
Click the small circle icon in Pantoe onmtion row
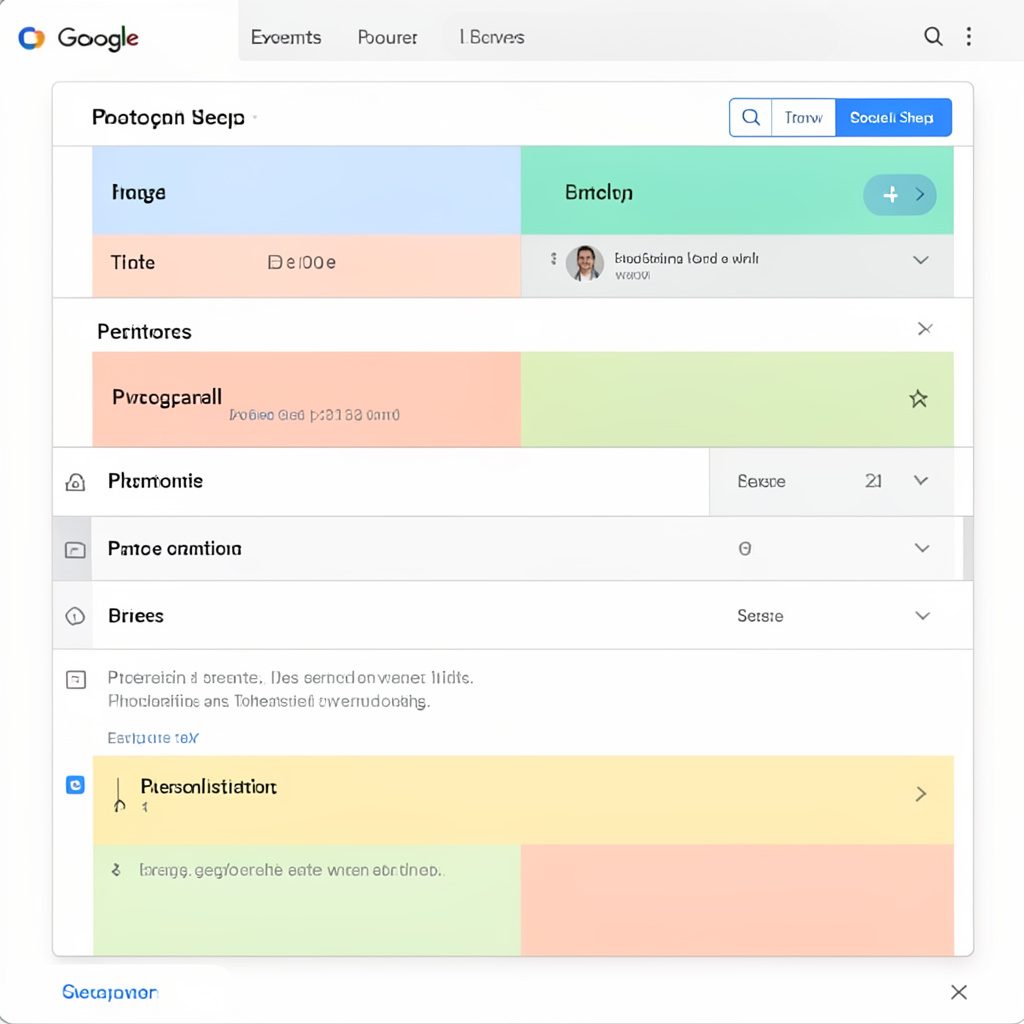tap(744, 549)
